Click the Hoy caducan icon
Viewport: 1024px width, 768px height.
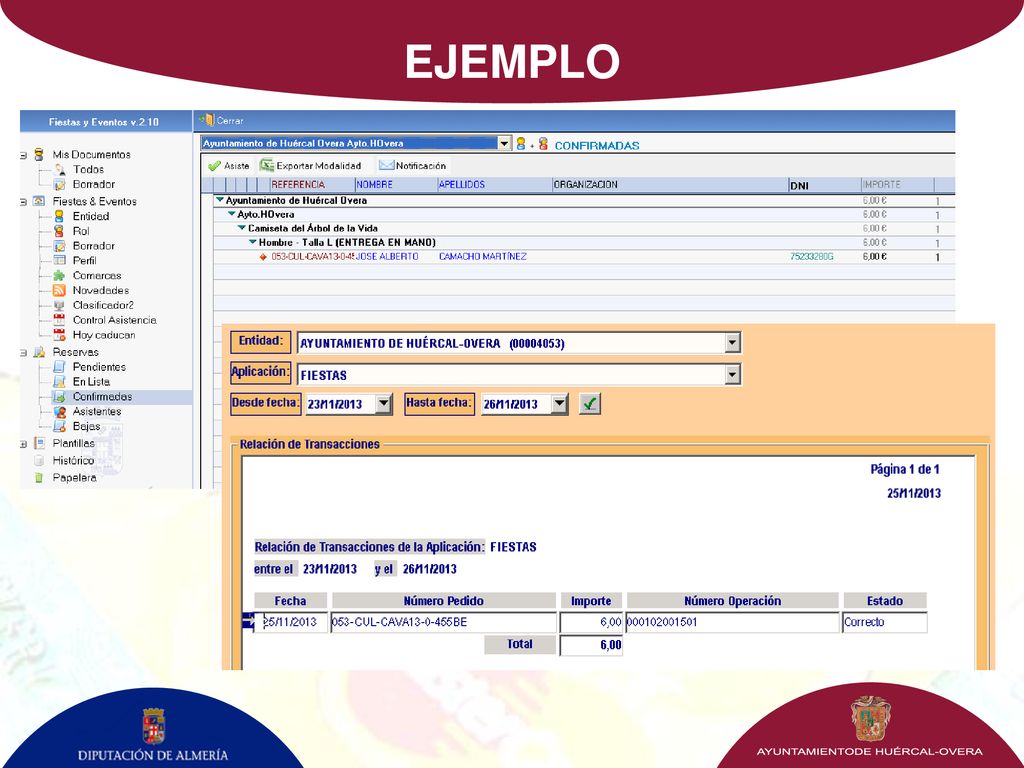coord(59,335)
